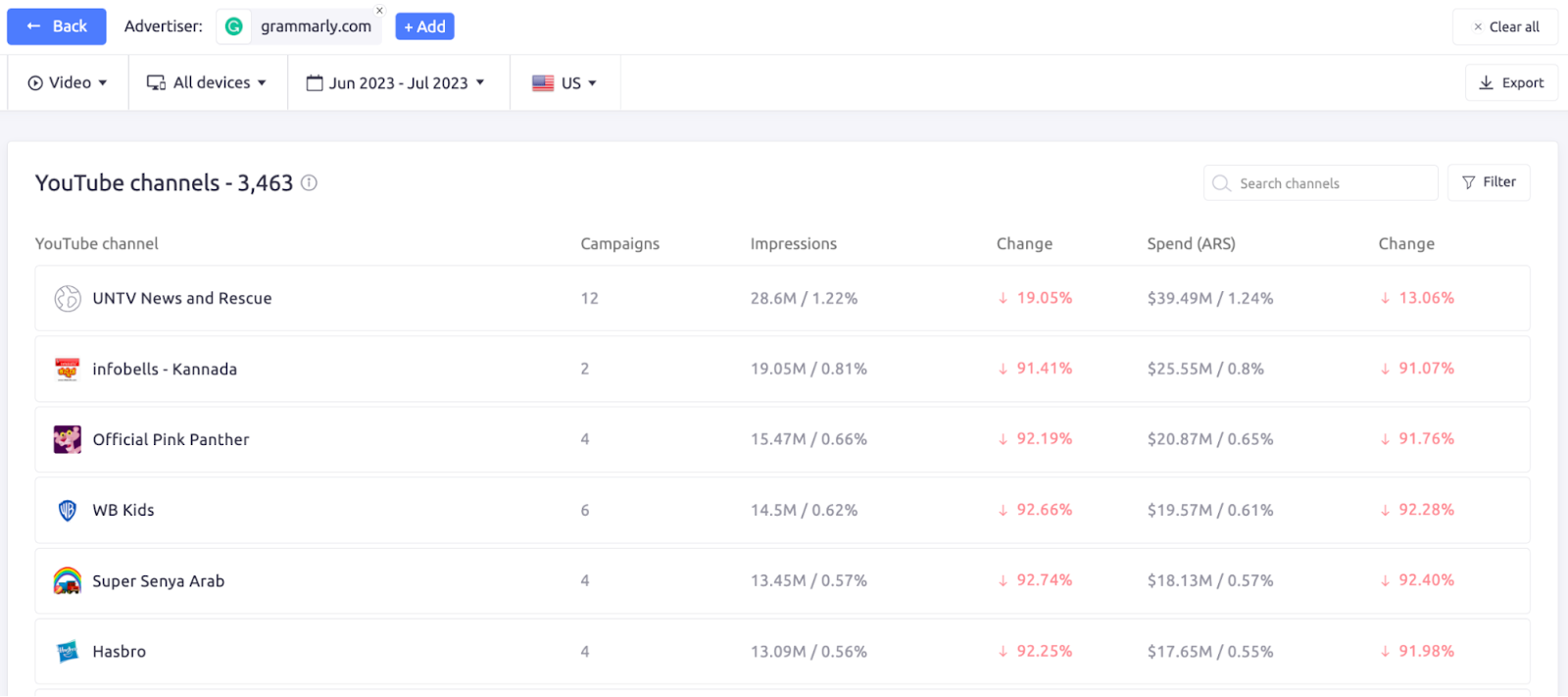
Task: Click impressions value 13.09M / 0.56%
Action: pyautogui.click(x=808, y=651)
